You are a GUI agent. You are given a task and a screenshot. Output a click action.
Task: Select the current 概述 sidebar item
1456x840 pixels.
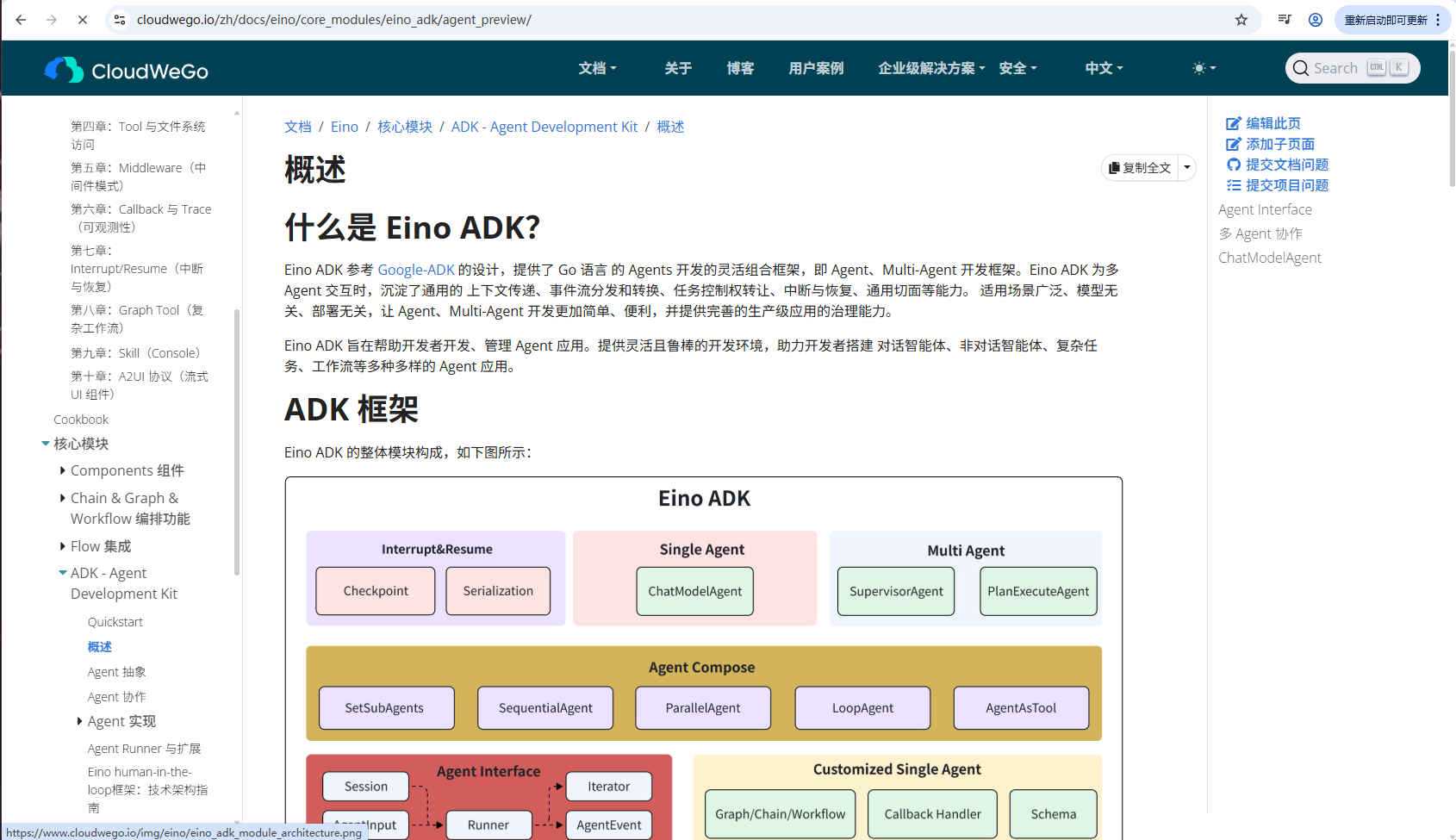point(100,647)
